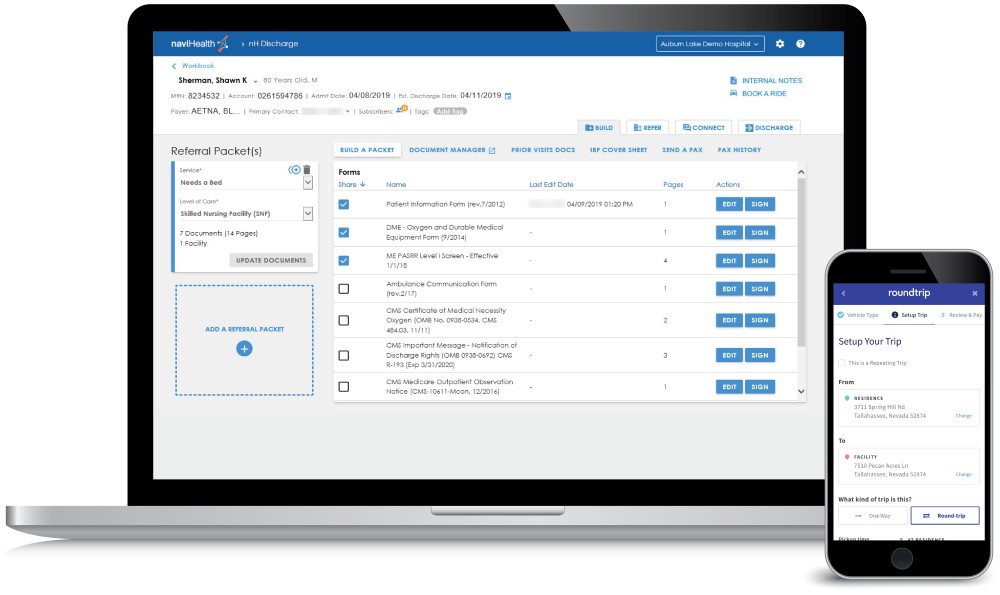This screenshot has height=595, width=1000.
Task: Click the forms list scrollbar thumb
Action: point(801,262)
